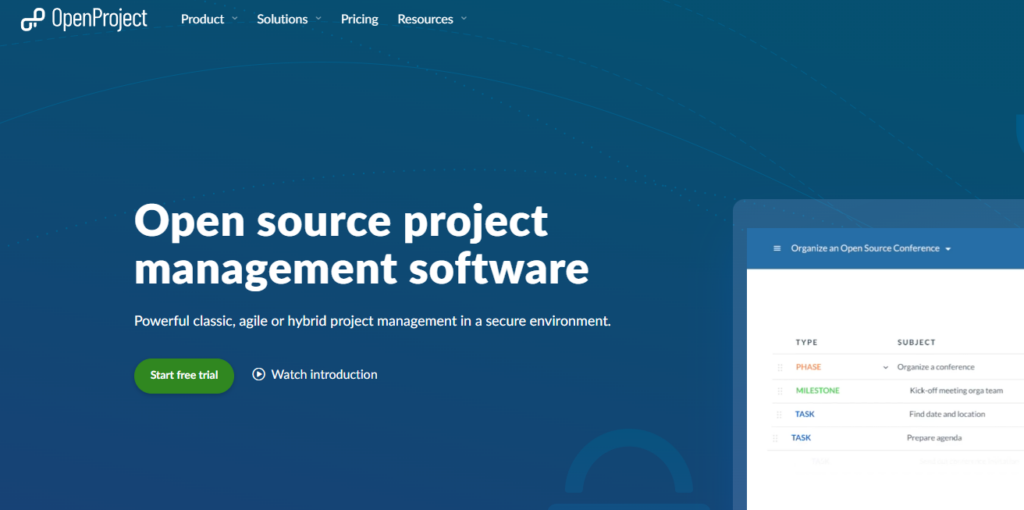Image resolution: width=1024 pixels, height=510 pixels.
Task: Expand the Product dropdown chevron
Action: [x=234, y=18]
